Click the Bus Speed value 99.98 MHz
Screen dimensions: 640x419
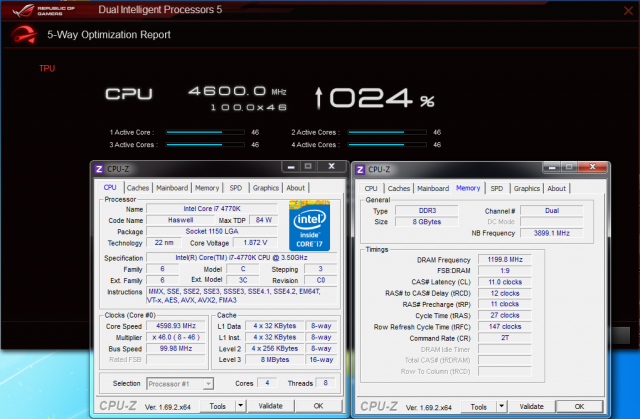coord(176,349)
